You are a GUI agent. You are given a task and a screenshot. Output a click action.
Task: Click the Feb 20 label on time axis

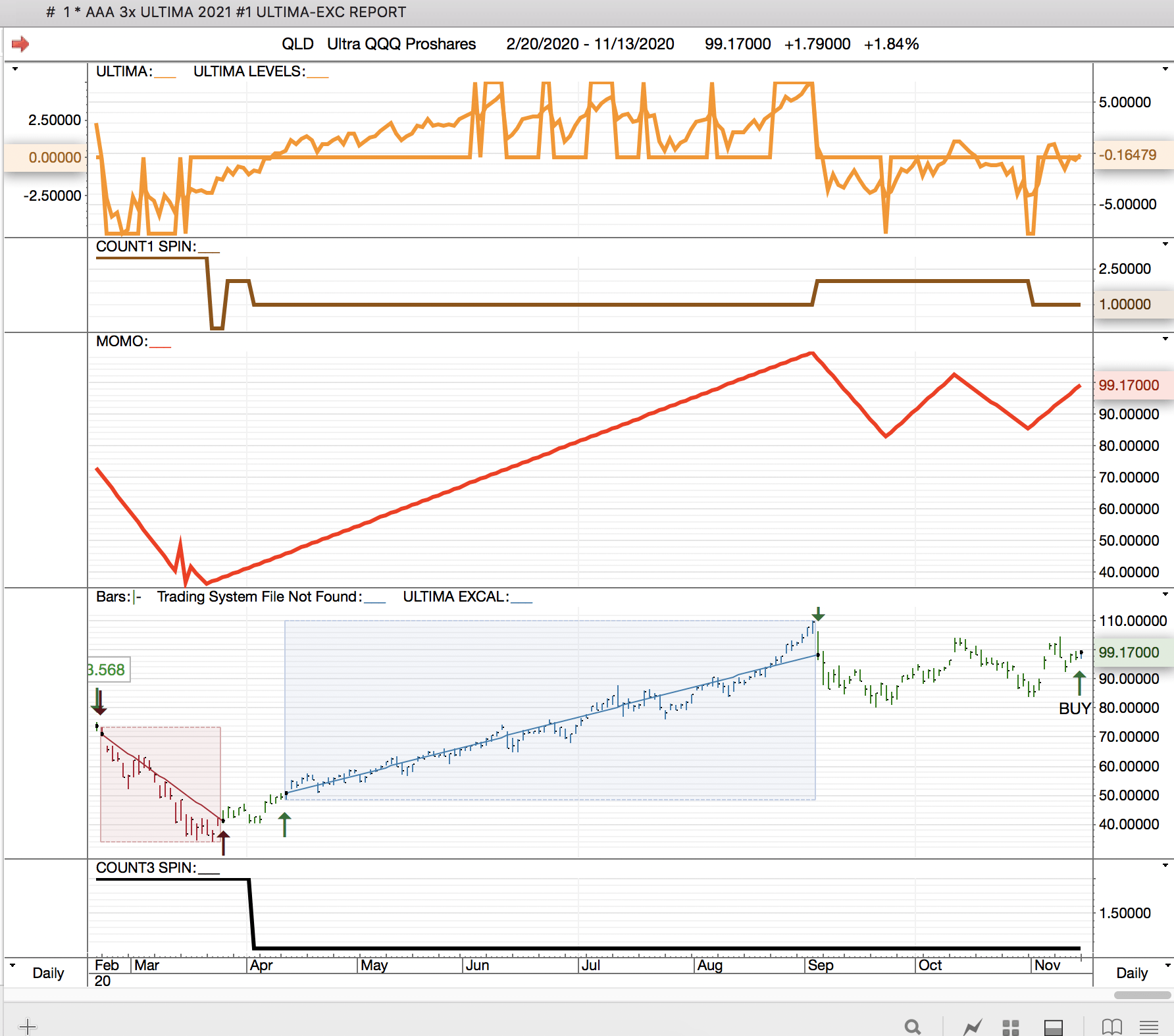coord(107,972)
